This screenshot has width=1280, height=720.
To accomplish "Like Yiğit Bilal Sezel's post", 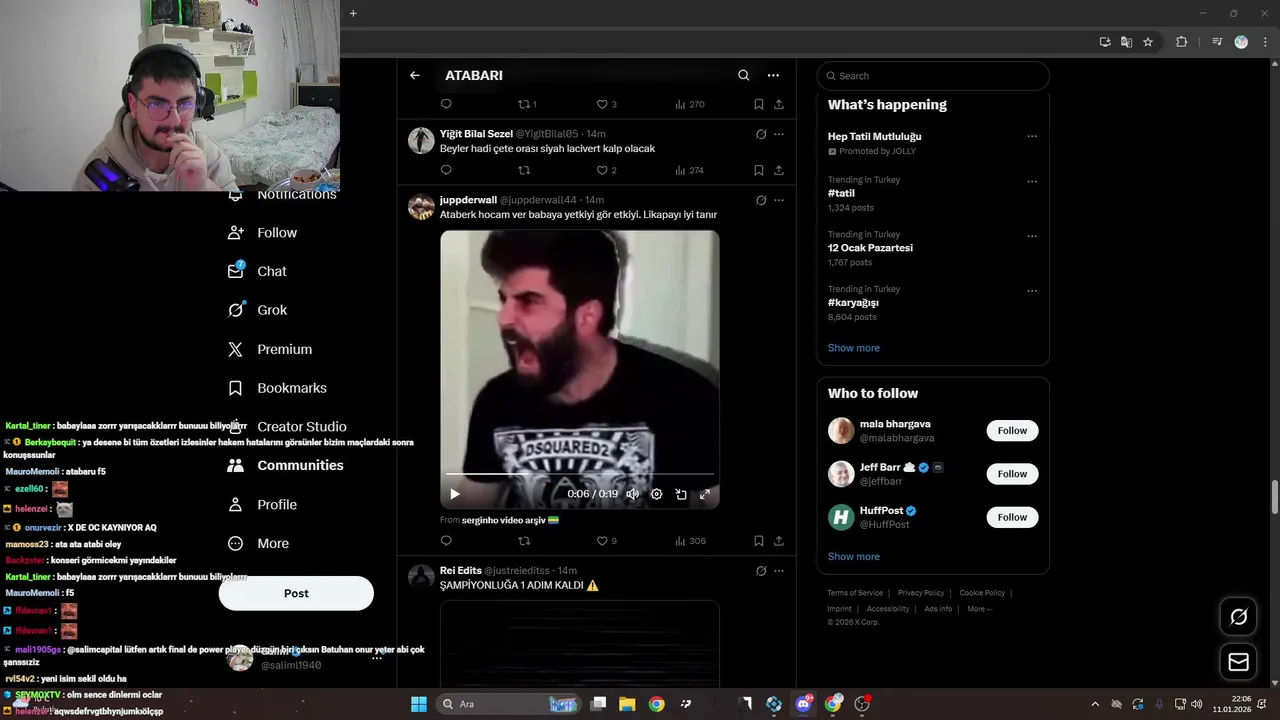I will click(602, 170).
